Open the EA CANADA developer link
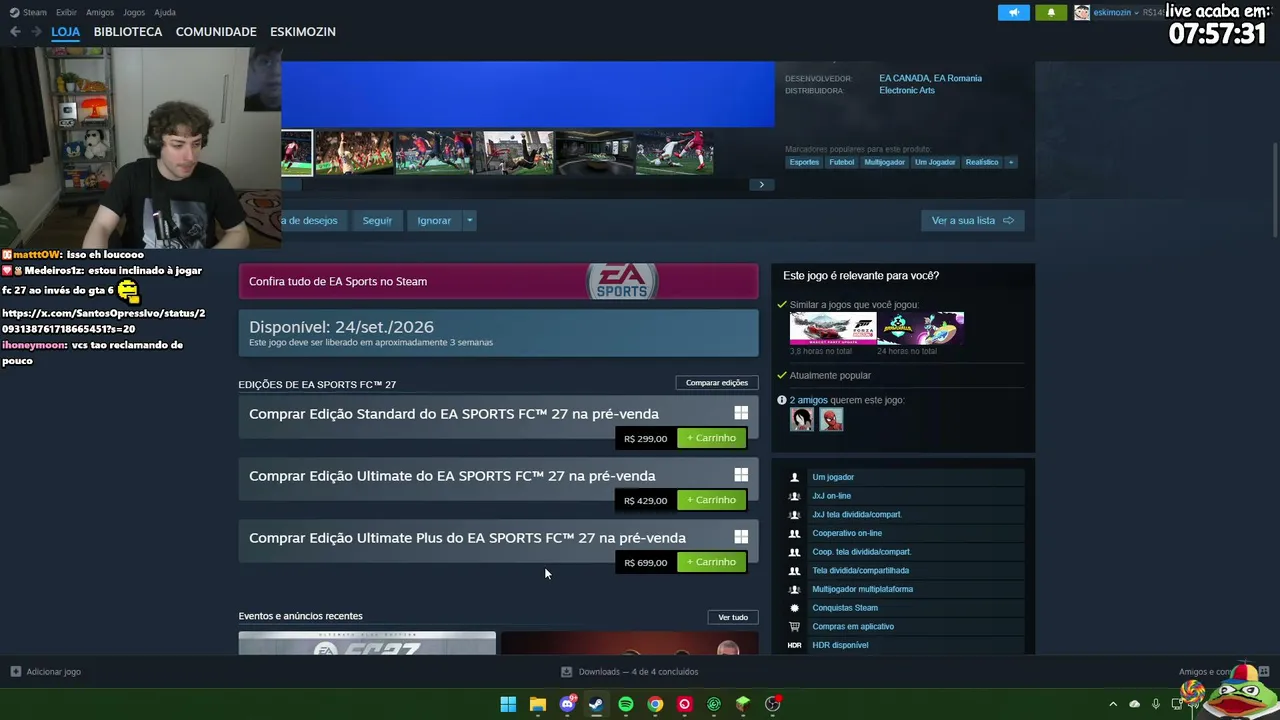 click(903, 78)
